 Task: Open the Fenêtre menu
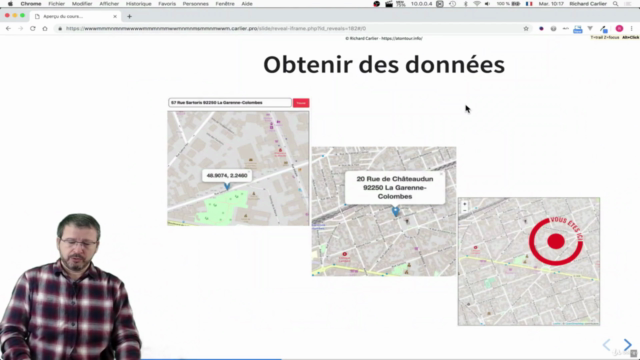(x=225, y=4)
